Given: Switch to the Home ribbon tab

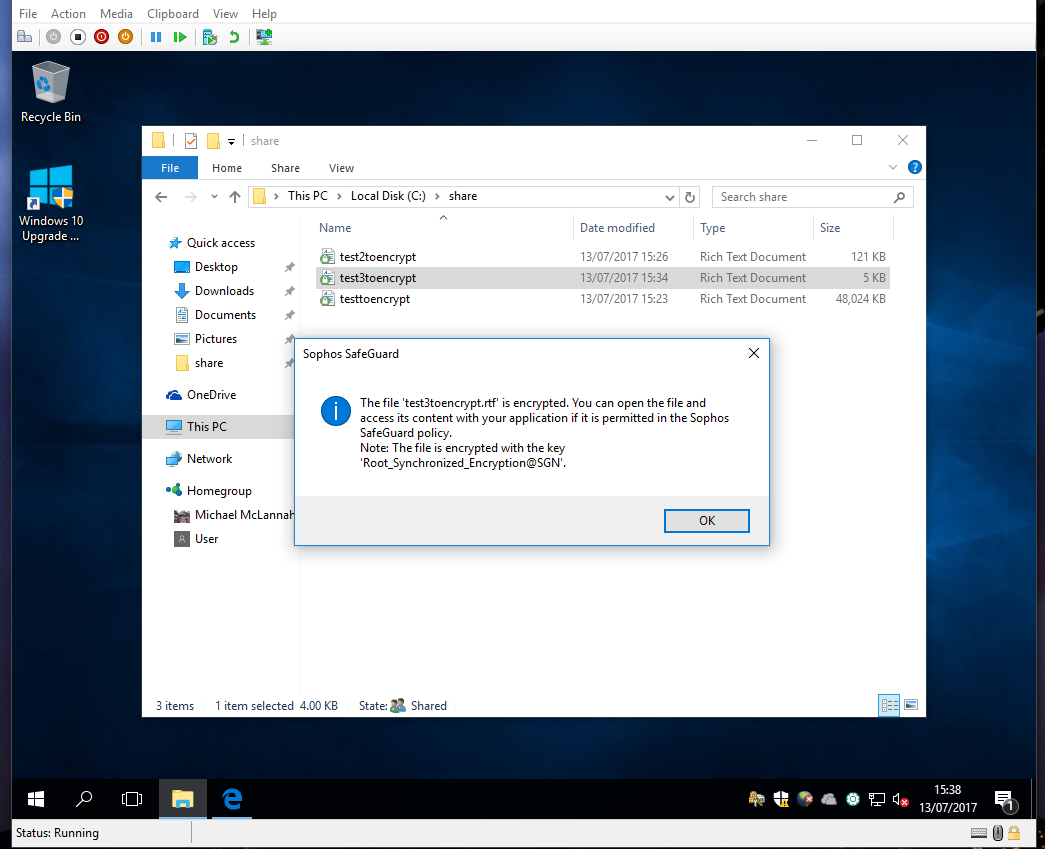Looking at the screenshot, I should 227,168.
